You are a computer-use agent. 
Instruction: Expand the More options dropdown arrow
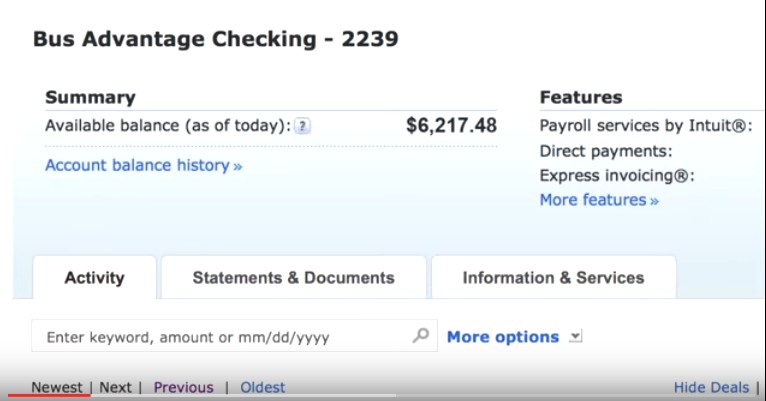[575, 337]
